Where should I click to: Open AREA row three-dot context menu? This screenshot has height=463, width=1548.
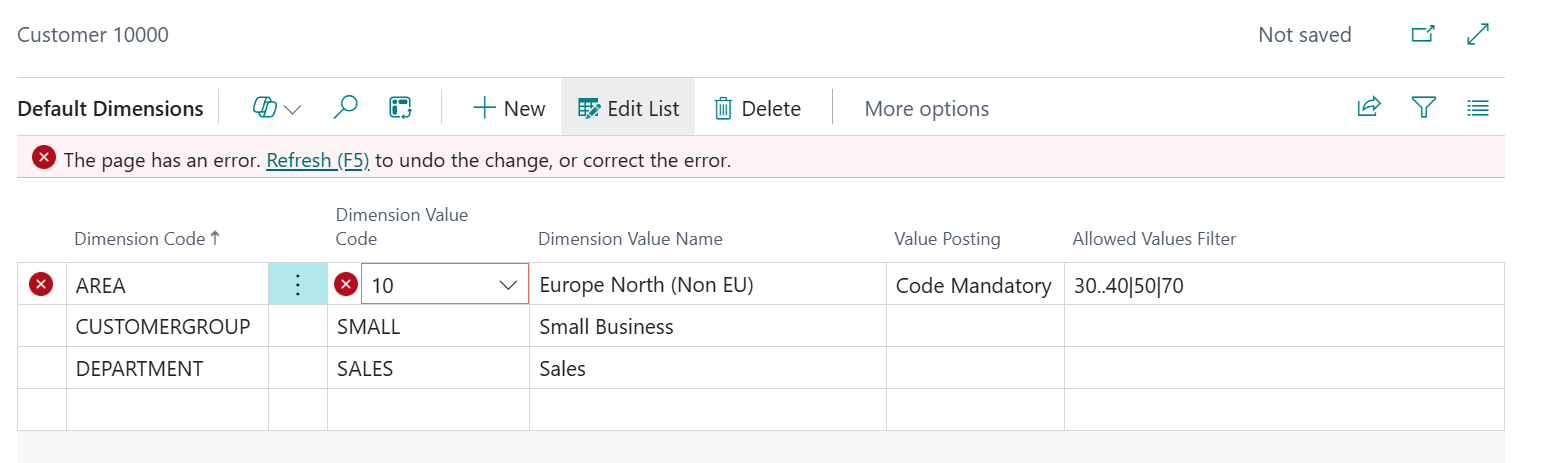[298, 284]
